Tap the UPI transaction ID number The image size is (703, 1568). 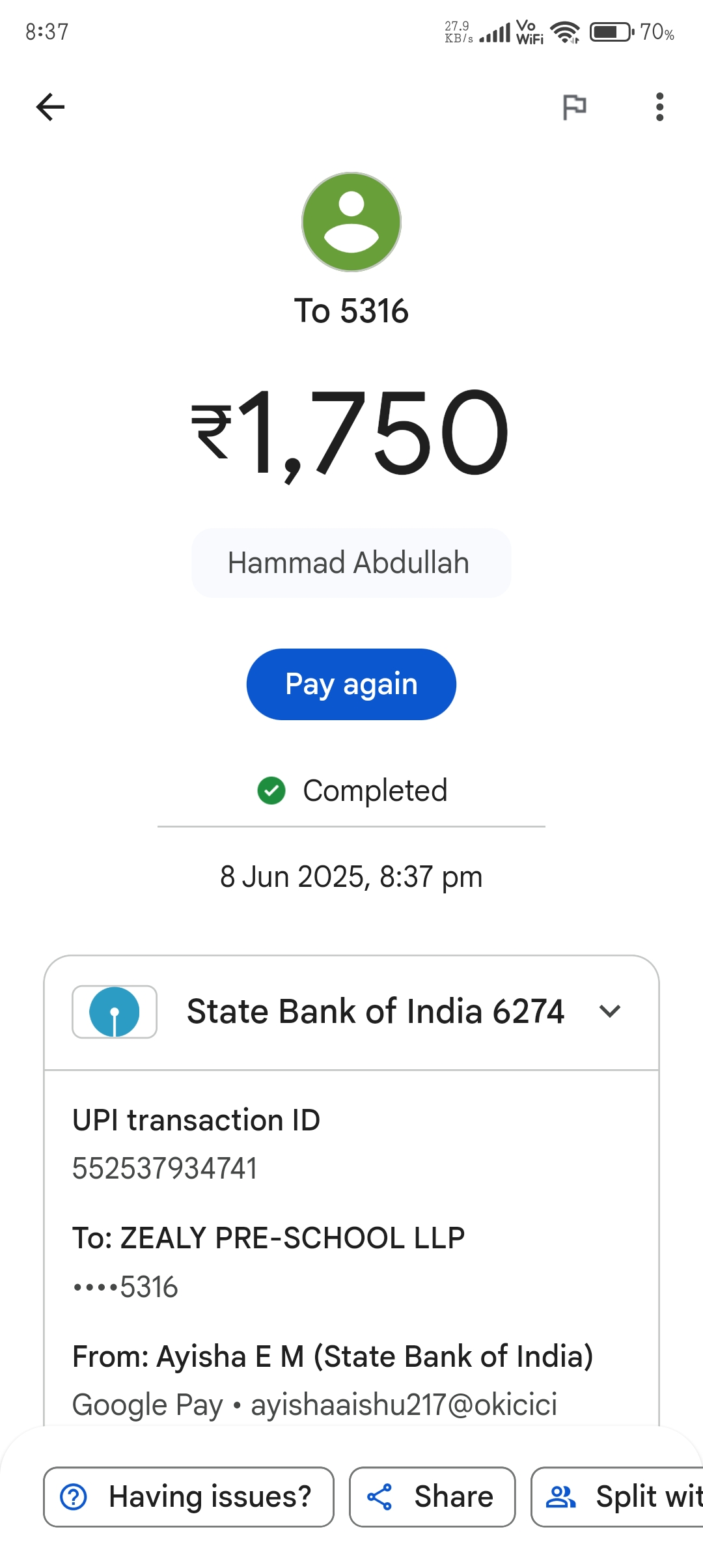(x=165, y=1168)
